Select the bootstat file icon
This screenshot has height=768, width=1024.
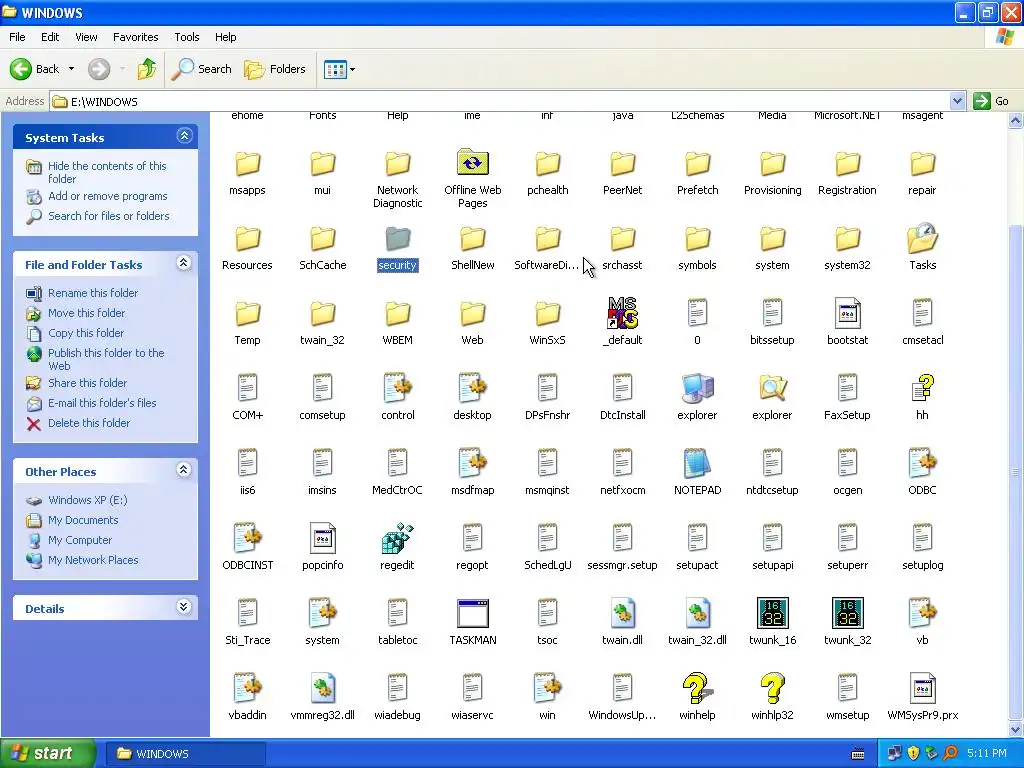[x=847, y=313]
